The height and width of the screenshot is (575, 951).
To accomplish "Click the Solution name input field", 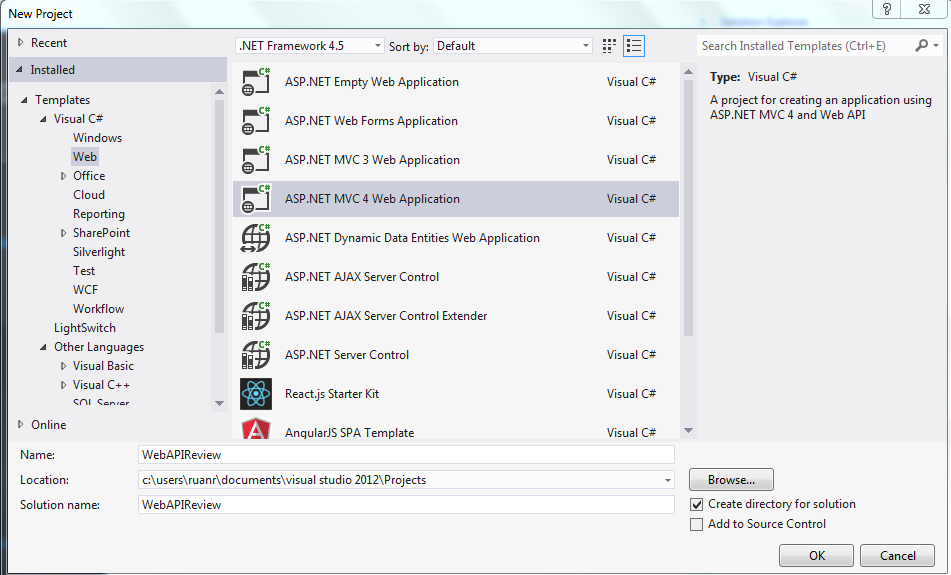I will click(406, 505).
